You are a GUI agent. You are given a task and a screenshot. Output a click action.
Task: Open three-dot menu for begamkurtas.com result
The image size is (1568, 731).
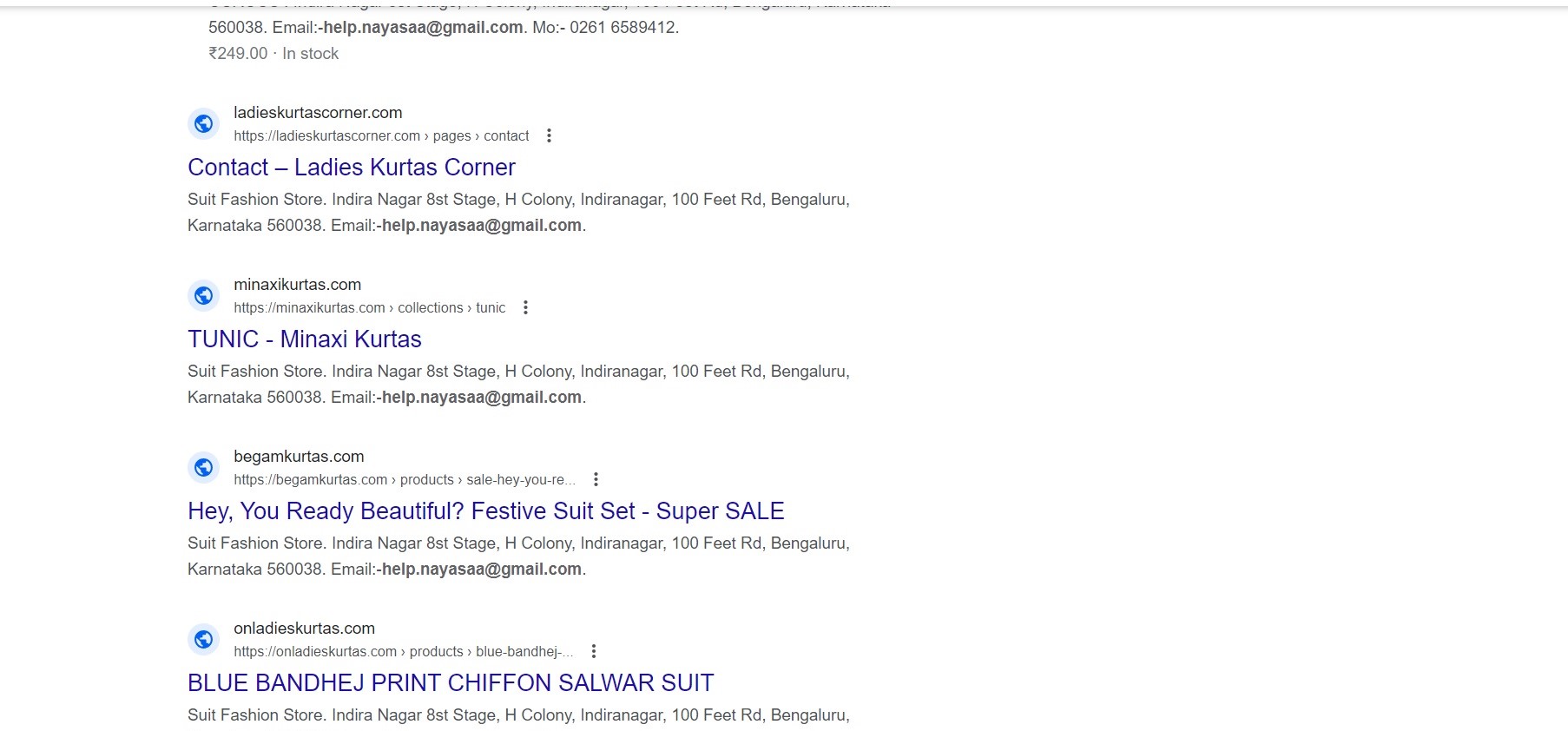click(596, 479)
